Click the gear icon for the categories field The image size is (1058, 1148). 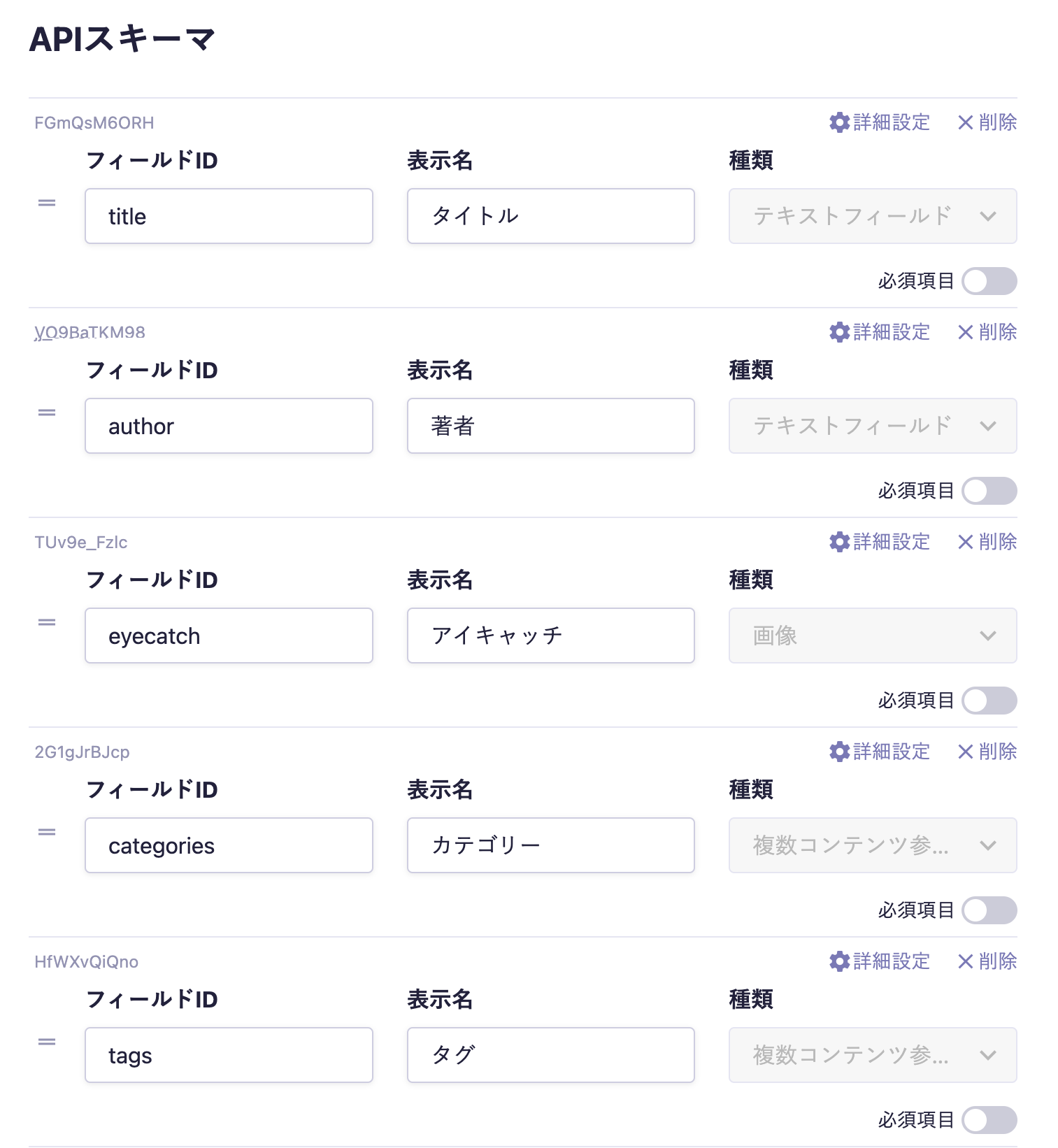pyautogui.click(x=839, y=752)
